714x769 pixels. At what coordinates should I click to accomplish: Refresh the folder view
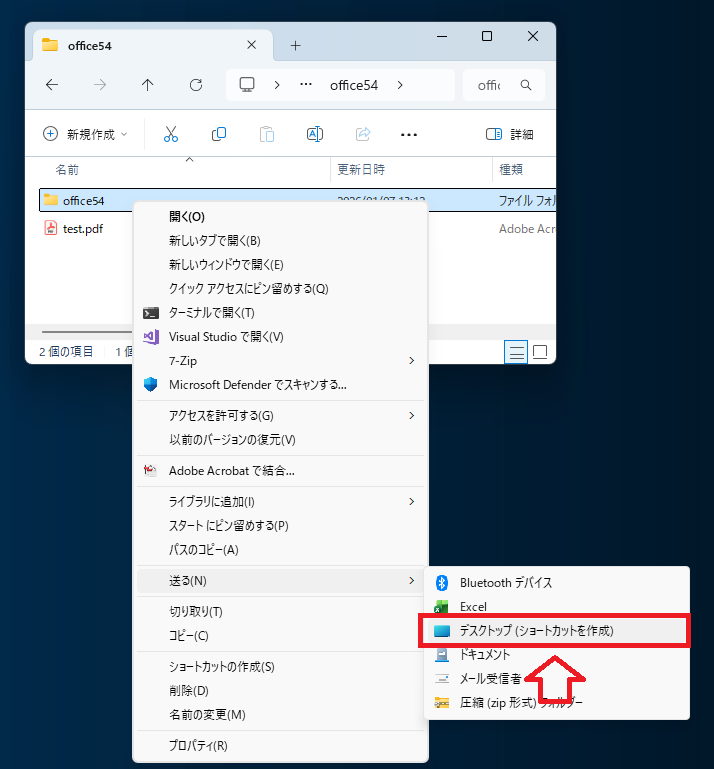(196, 85)
